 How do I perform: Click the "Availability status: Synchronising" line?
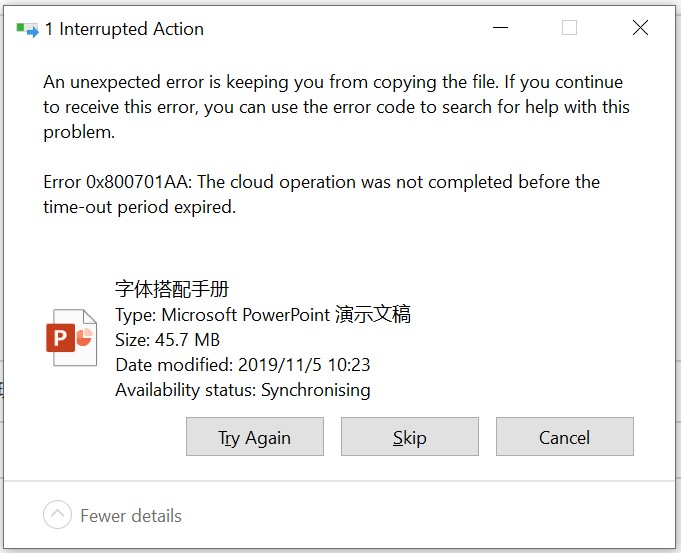point(242,390)
